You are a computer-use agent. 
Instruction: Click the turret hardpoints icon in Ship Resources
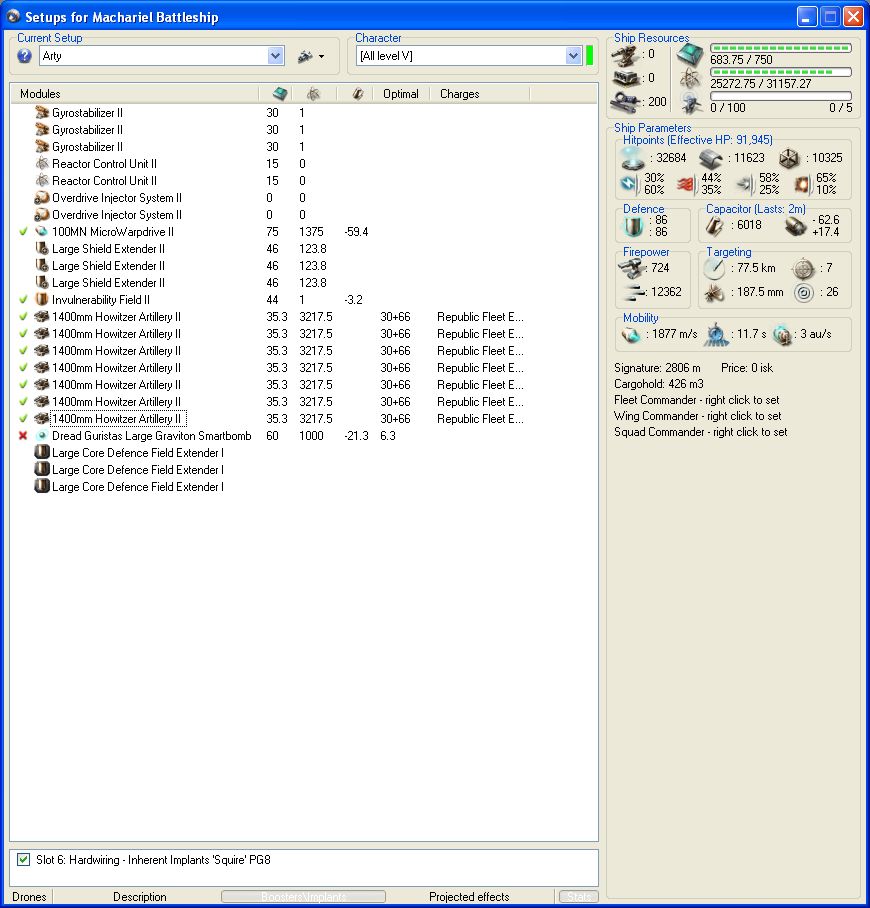point(626,56)
